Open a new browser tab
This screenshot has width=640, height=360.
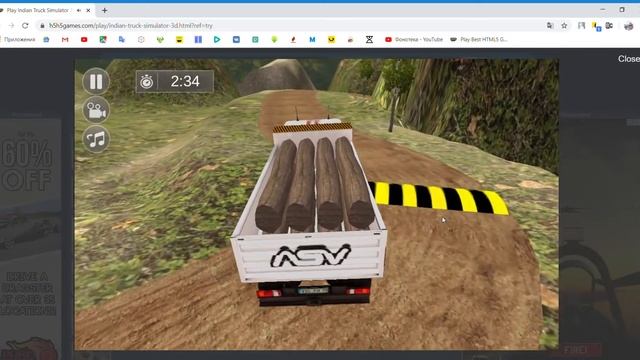tap(104, 10)
